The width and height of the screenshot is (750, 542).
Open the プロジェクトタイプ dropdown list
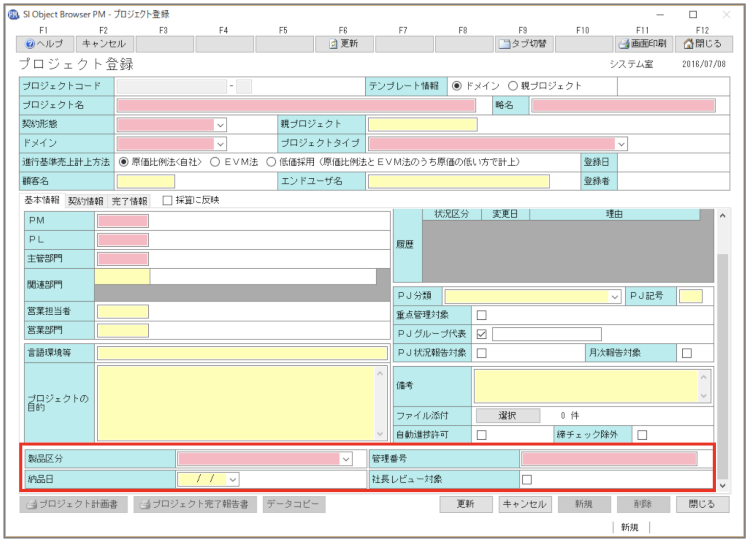620,143
